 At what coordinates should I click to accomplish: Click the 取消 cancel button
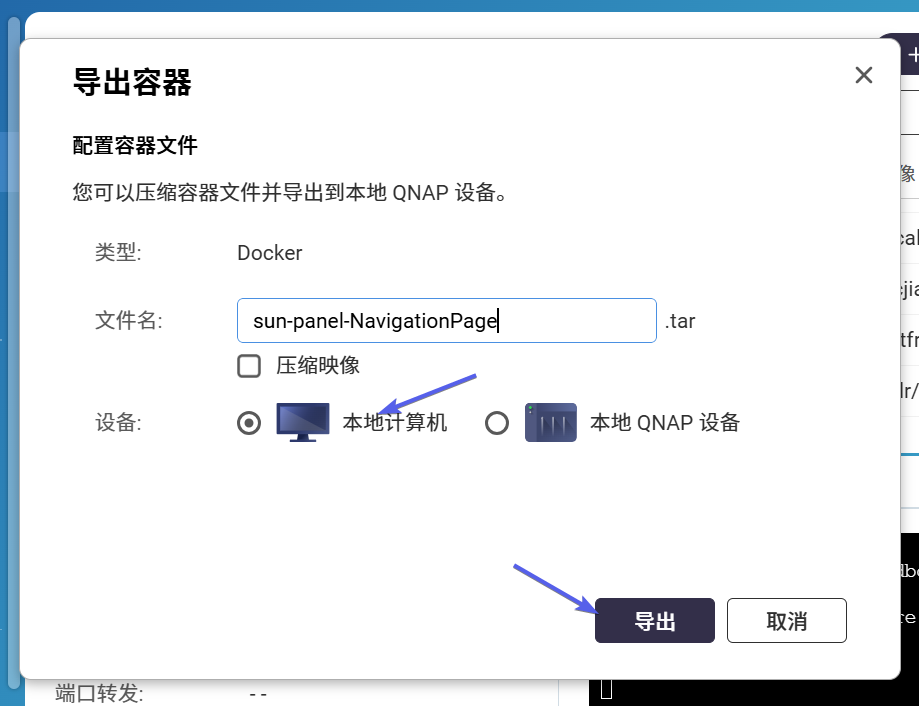click(787, 620)
